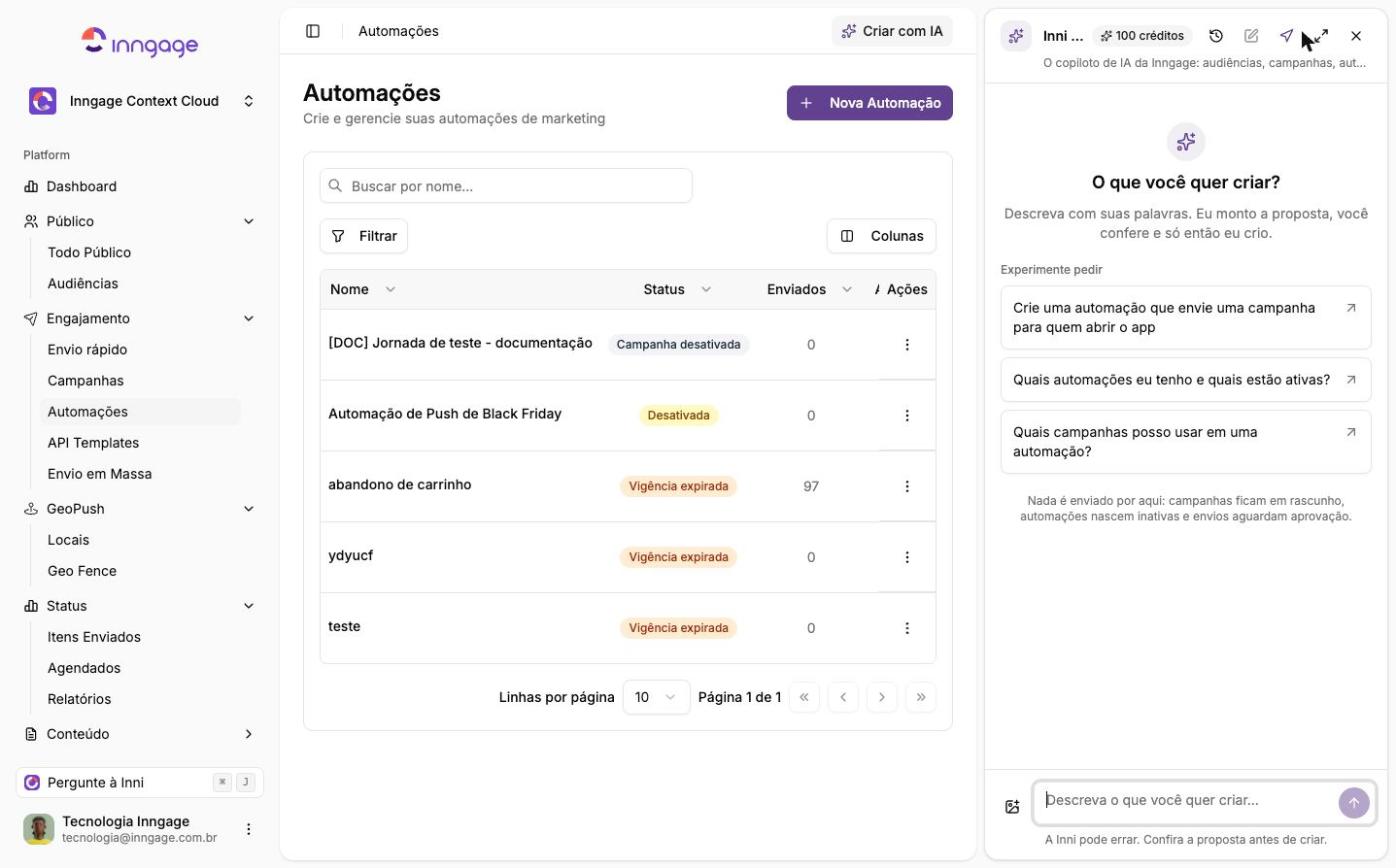Collapse the Engajamento section

[140, 318]
